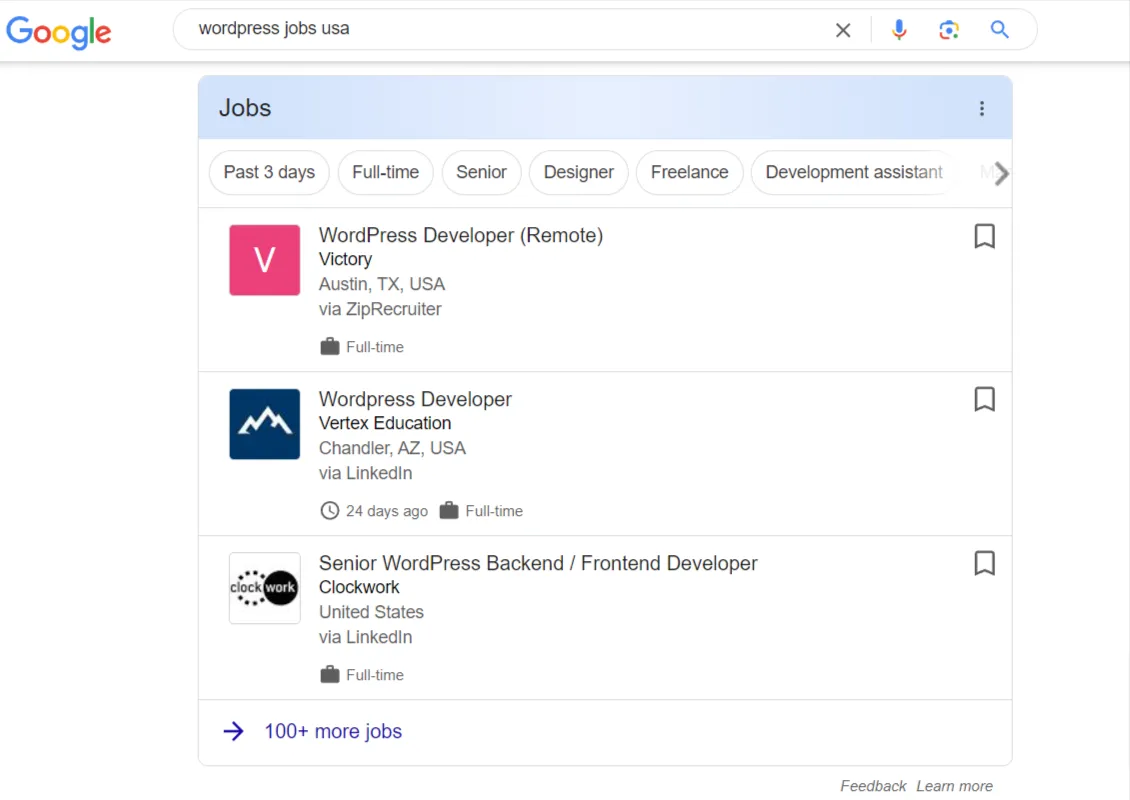Open WordPress Developer (Remote) job title

[x=461, y=235]
